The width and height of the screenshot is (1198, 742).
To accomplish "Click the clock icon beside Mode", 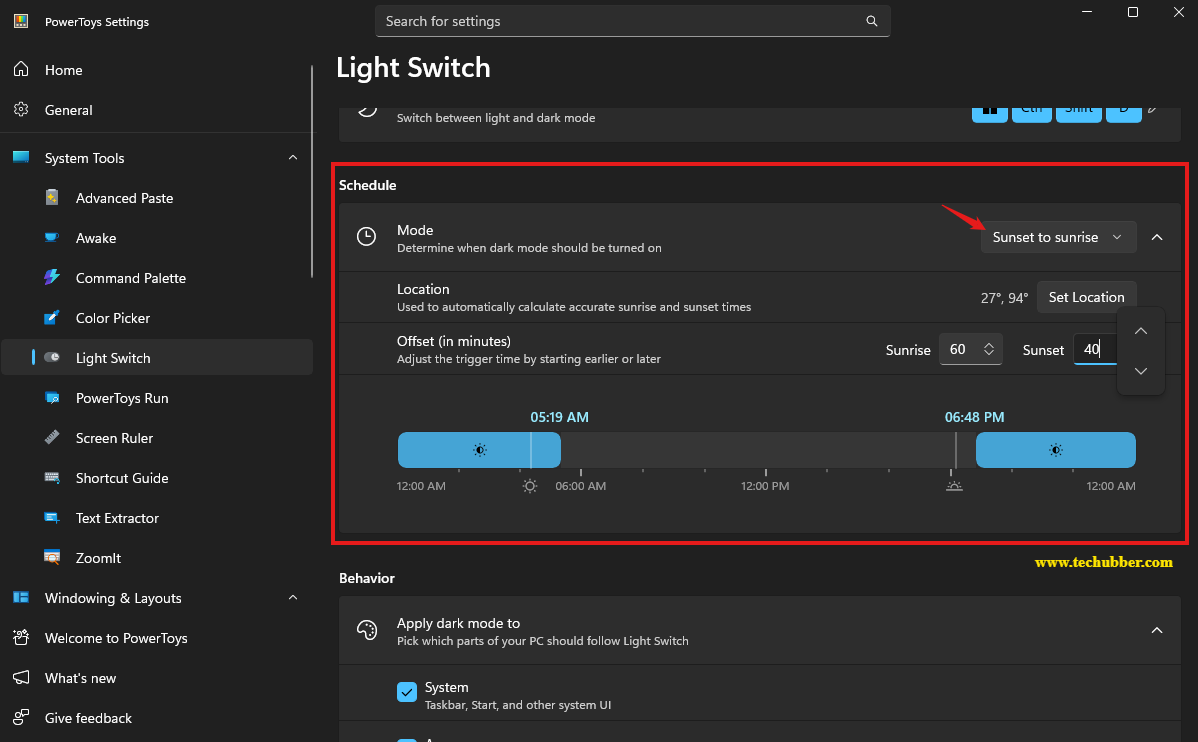I will [x=367, y=237].
